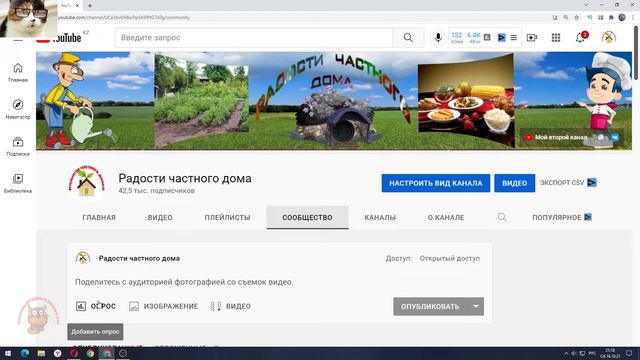
Task: Click vidIQ 6.4K stat value
Action: click(474, 36)
